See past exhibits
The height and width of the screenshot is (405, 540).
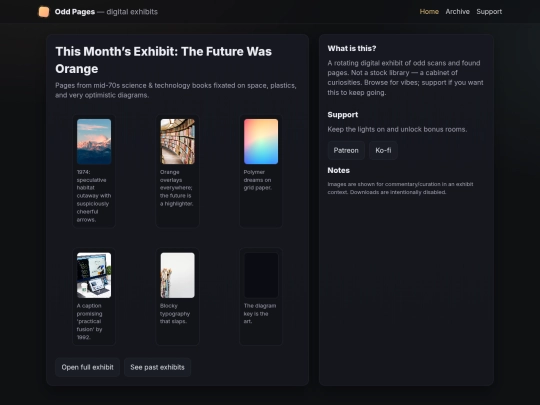pos(157,367)
